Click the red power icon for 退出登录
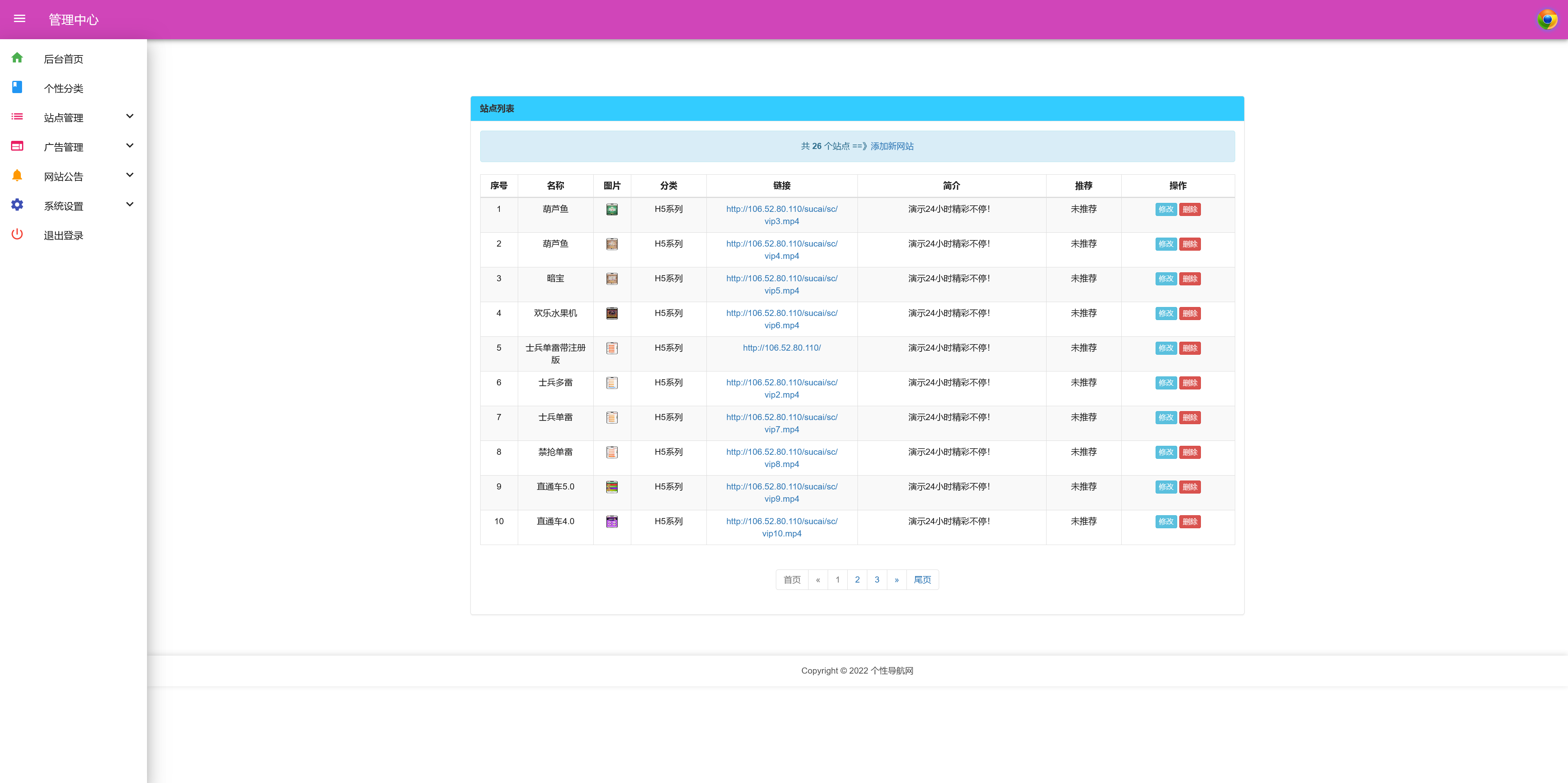 pos(17,234)
